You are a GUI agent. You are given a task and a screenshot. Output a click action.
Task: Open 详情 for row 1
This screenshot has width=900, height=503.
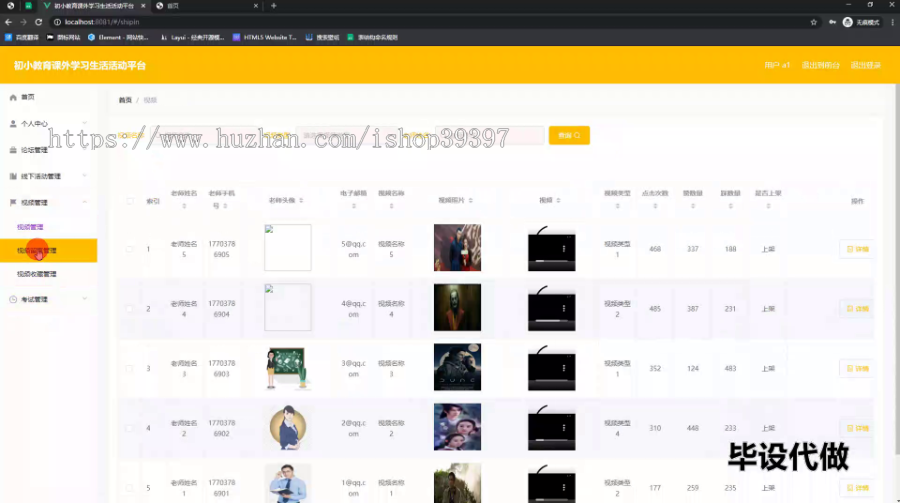tap(857, 249)
